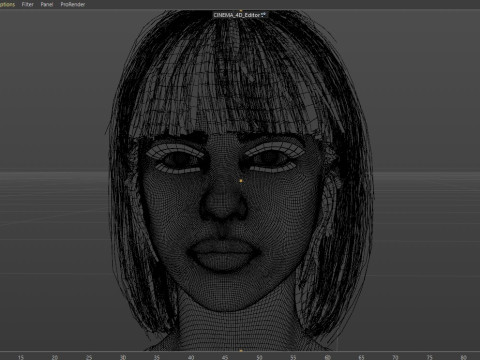Jump to frame 55 on timeline ruler

click(293, 357)
